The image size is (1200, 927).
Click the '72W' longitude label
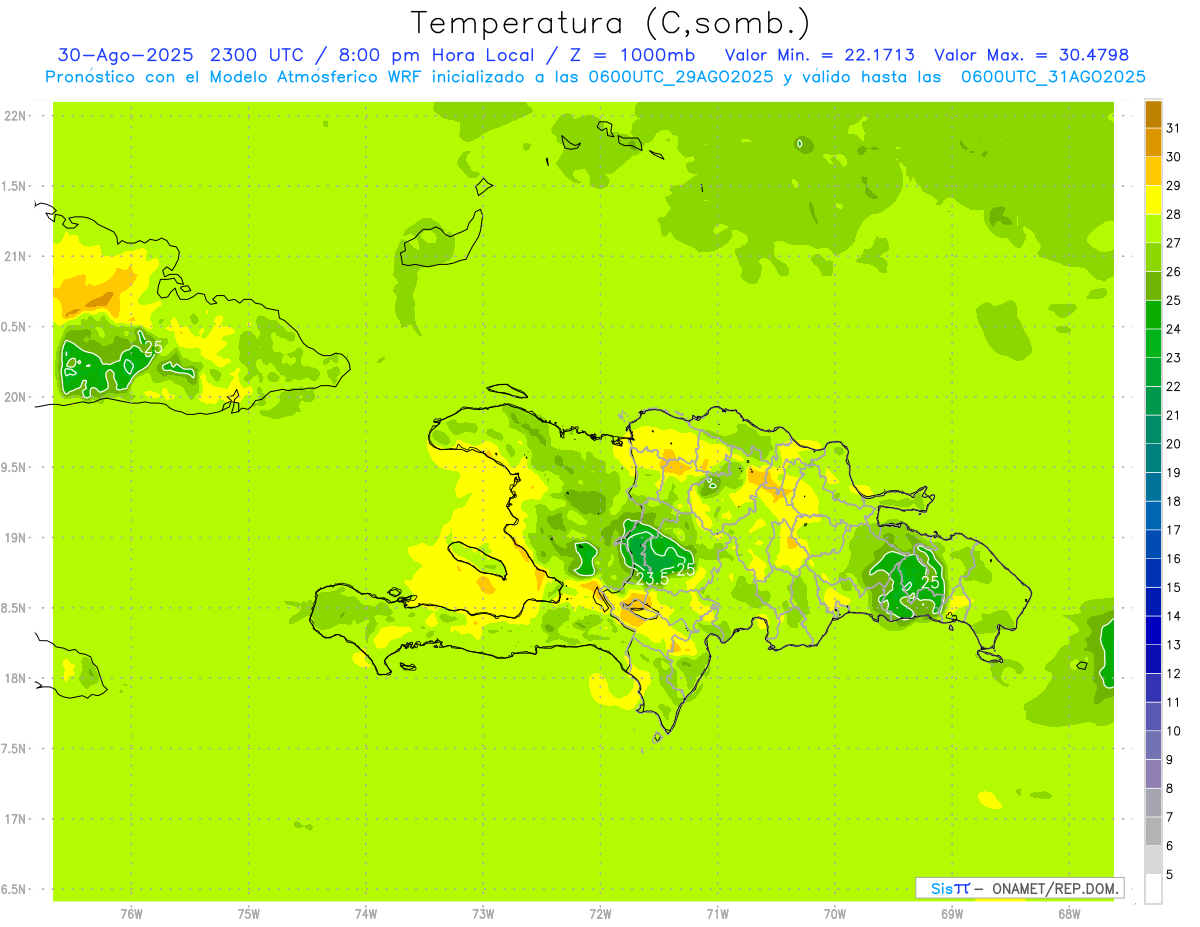click(601, 914)
